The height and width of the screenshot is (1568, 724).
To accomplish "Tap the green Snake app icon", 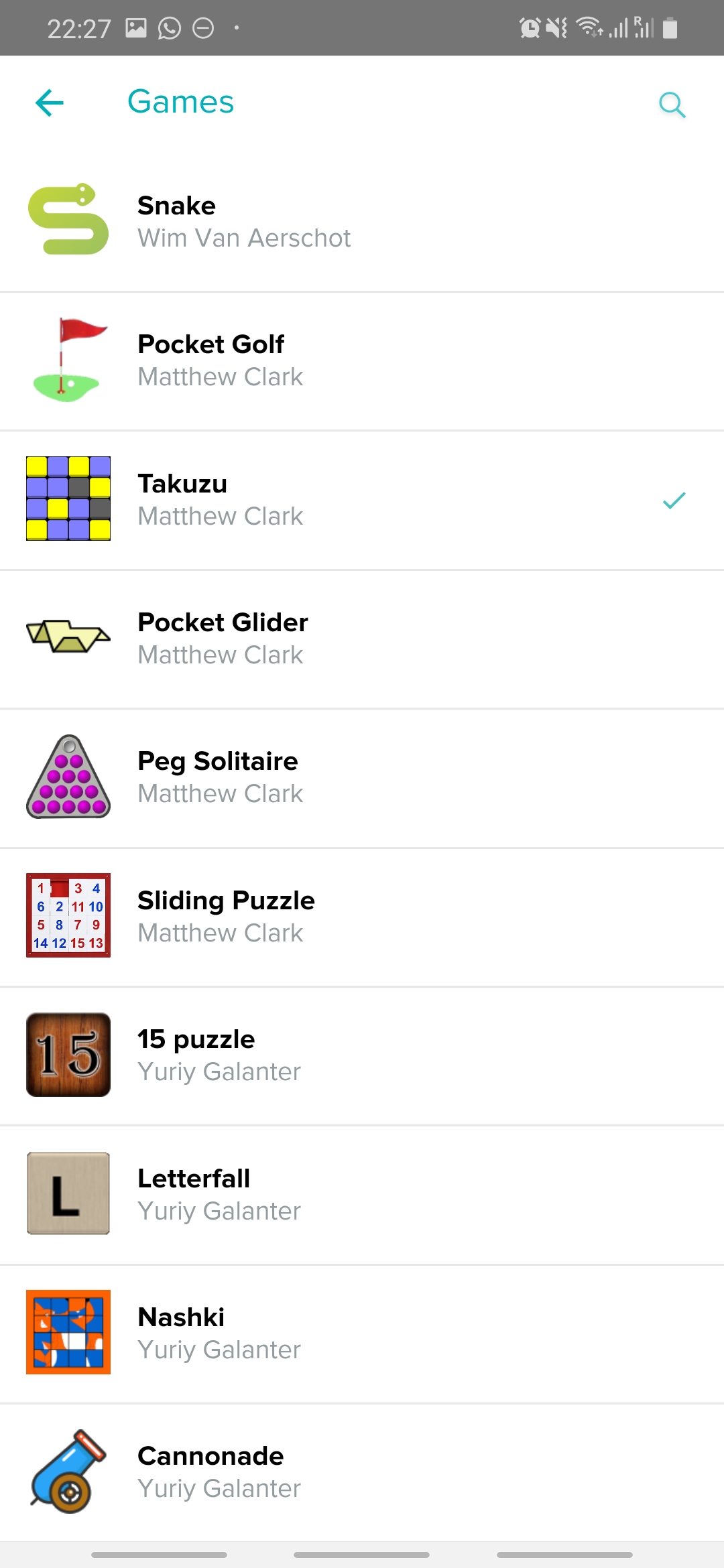I will 68,219.
